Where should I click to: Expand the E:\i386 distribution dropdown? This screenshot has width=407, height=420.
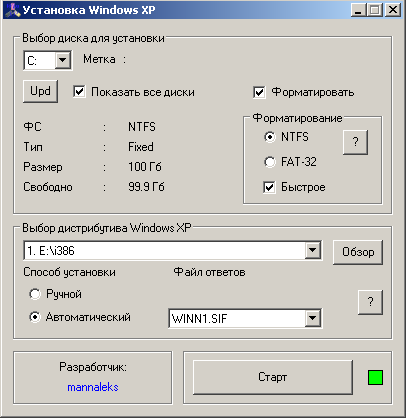tap(313, 250)
